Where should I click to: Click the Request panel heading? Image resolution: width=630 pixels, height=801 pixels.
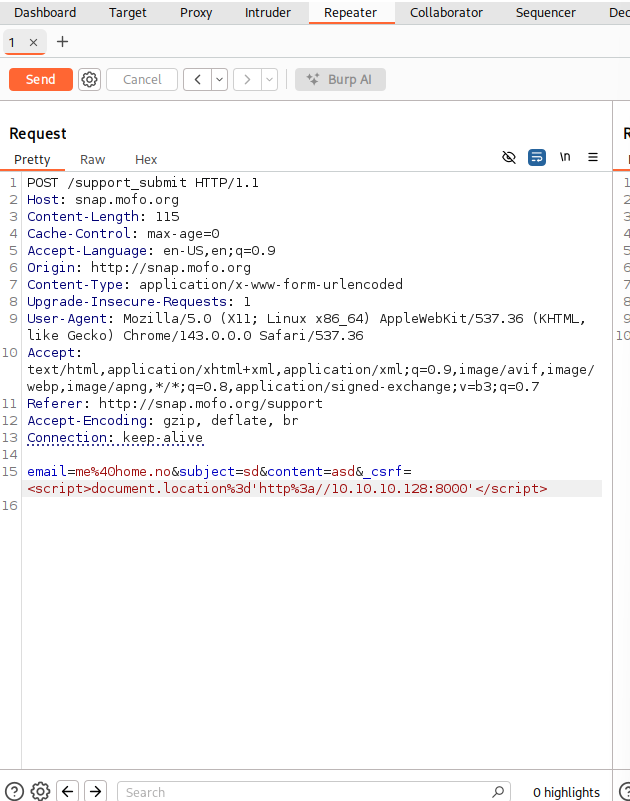pyautogui.click(x=38, y=133)
